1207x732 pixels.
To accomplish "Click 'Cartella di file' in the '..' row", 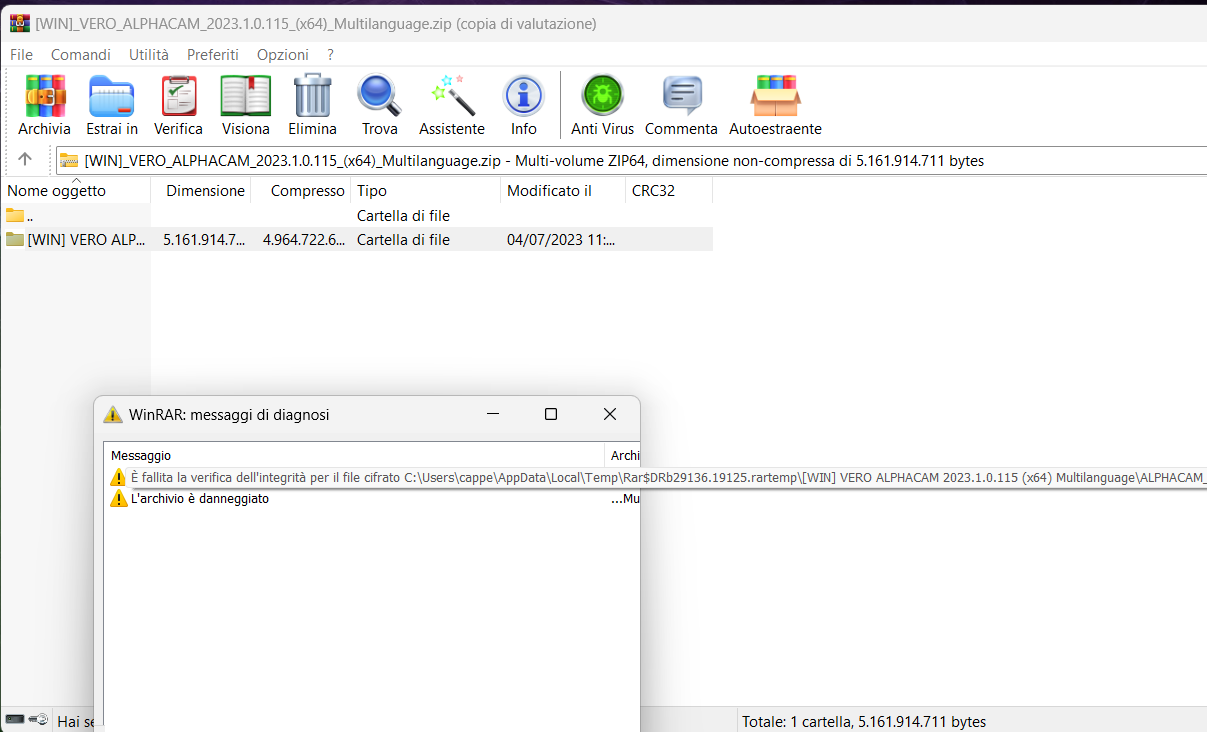I will pyautogui.click(x=403, y=215).
